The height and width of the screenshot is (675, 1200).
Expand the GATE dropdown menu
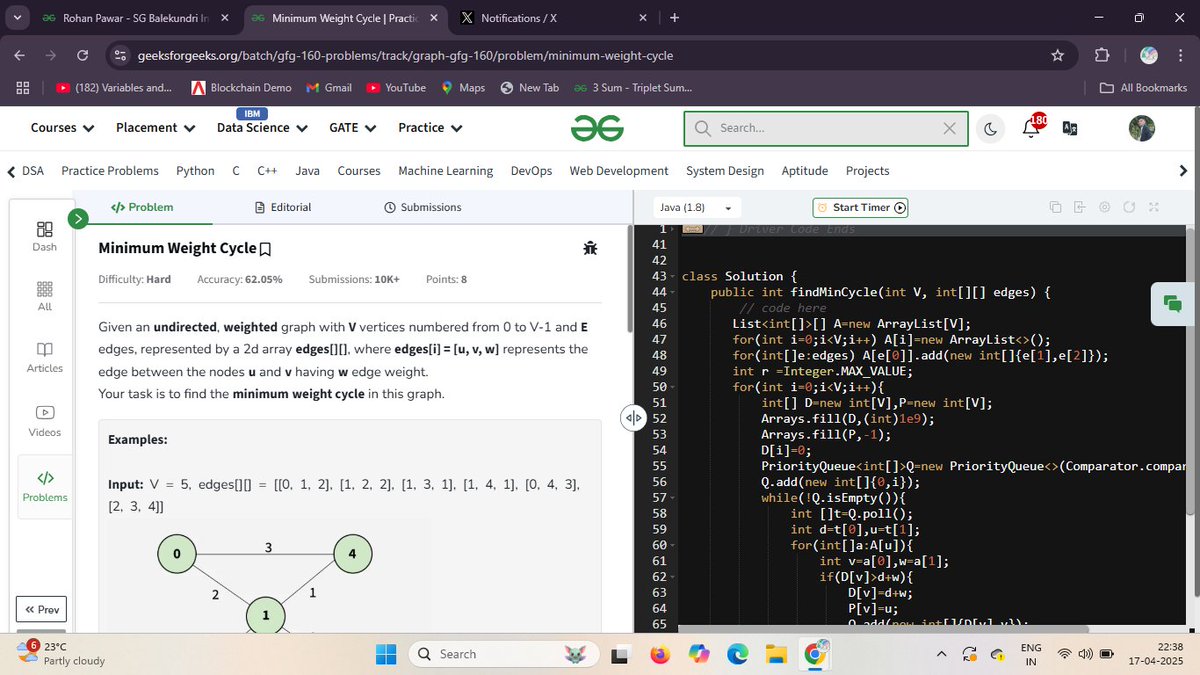(x=352, y=128)
